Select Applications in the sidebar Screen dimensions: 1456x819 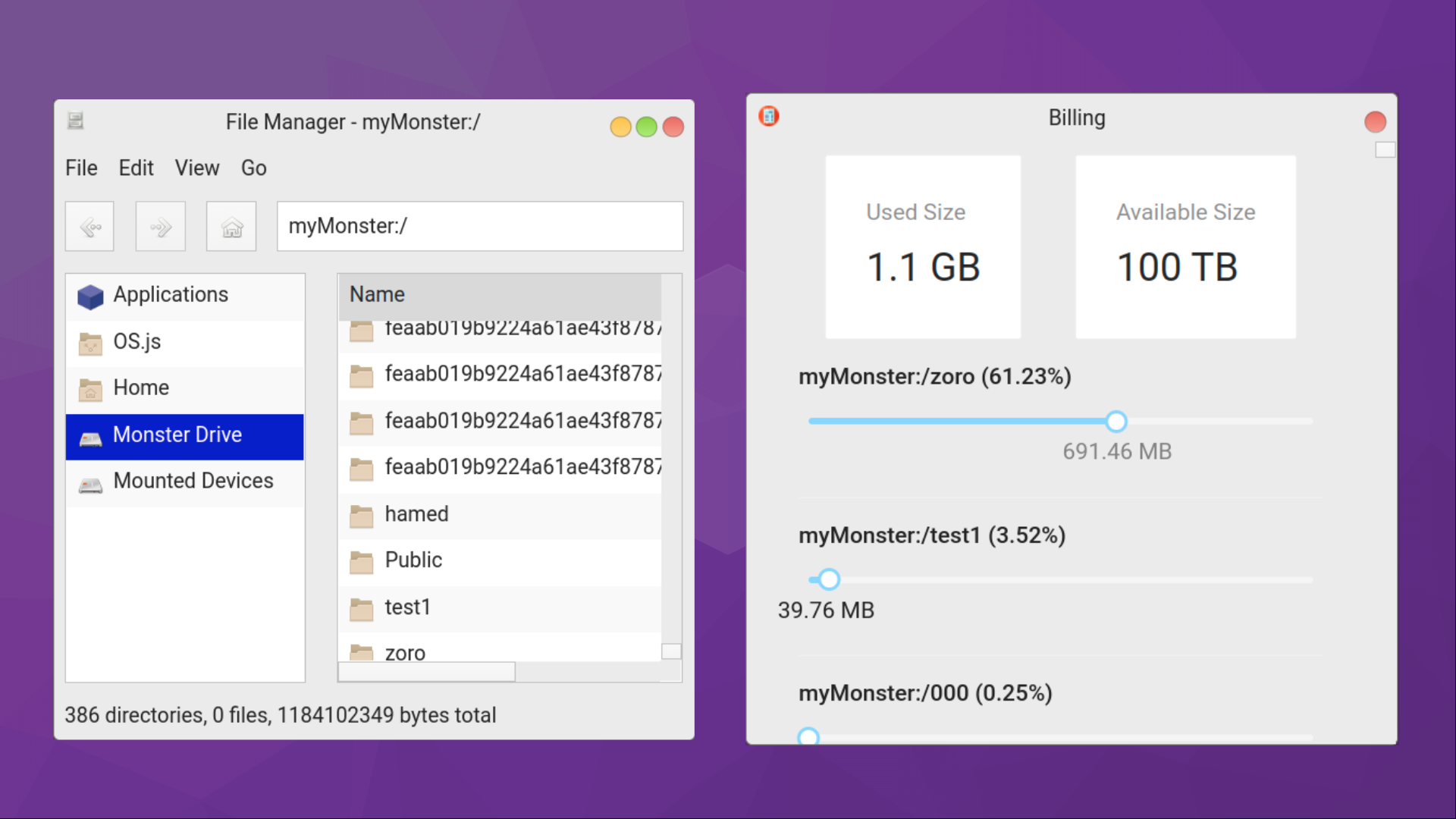coord(171,295)
